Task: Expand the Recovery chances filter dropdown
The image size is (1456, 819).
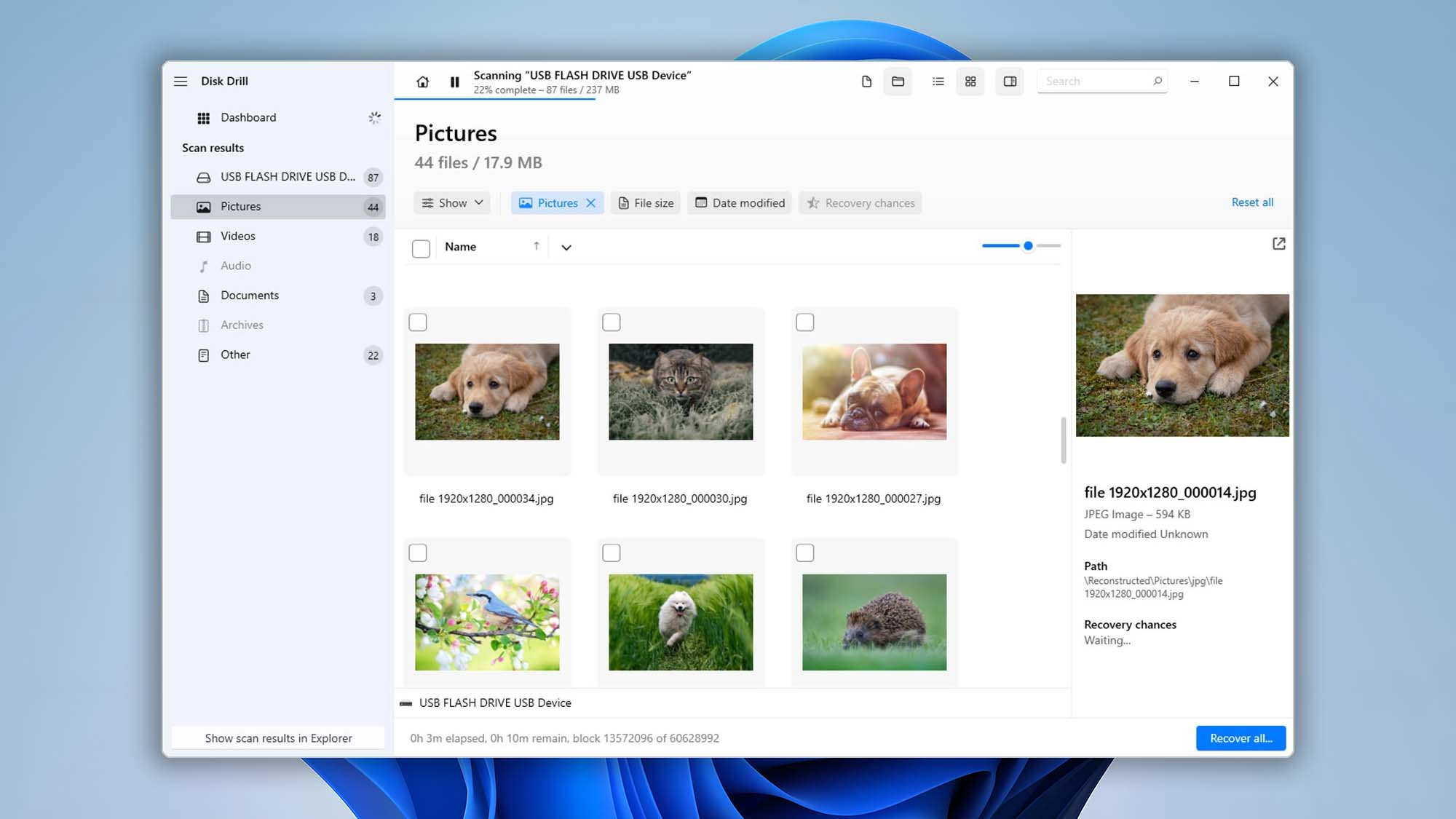Action: click(x=860, y=203)
